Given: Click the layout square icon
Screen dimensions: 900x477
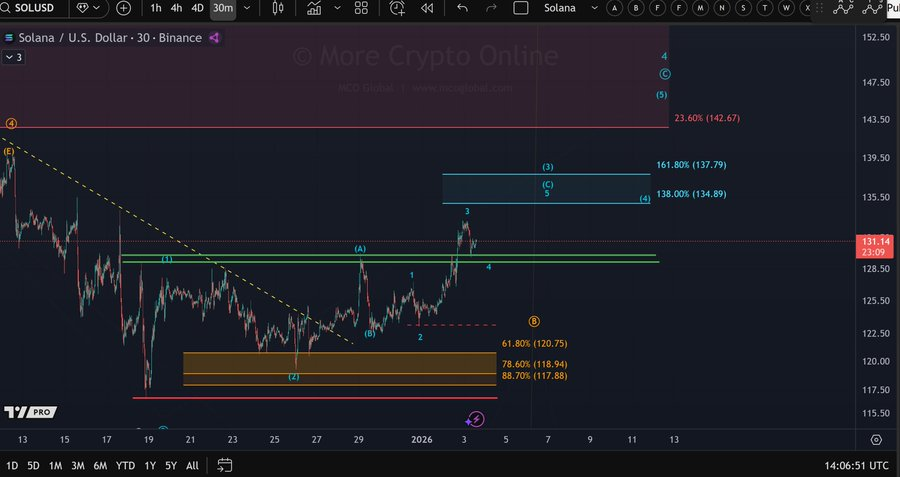Looking at the screenshot, I should click(520, 8).
